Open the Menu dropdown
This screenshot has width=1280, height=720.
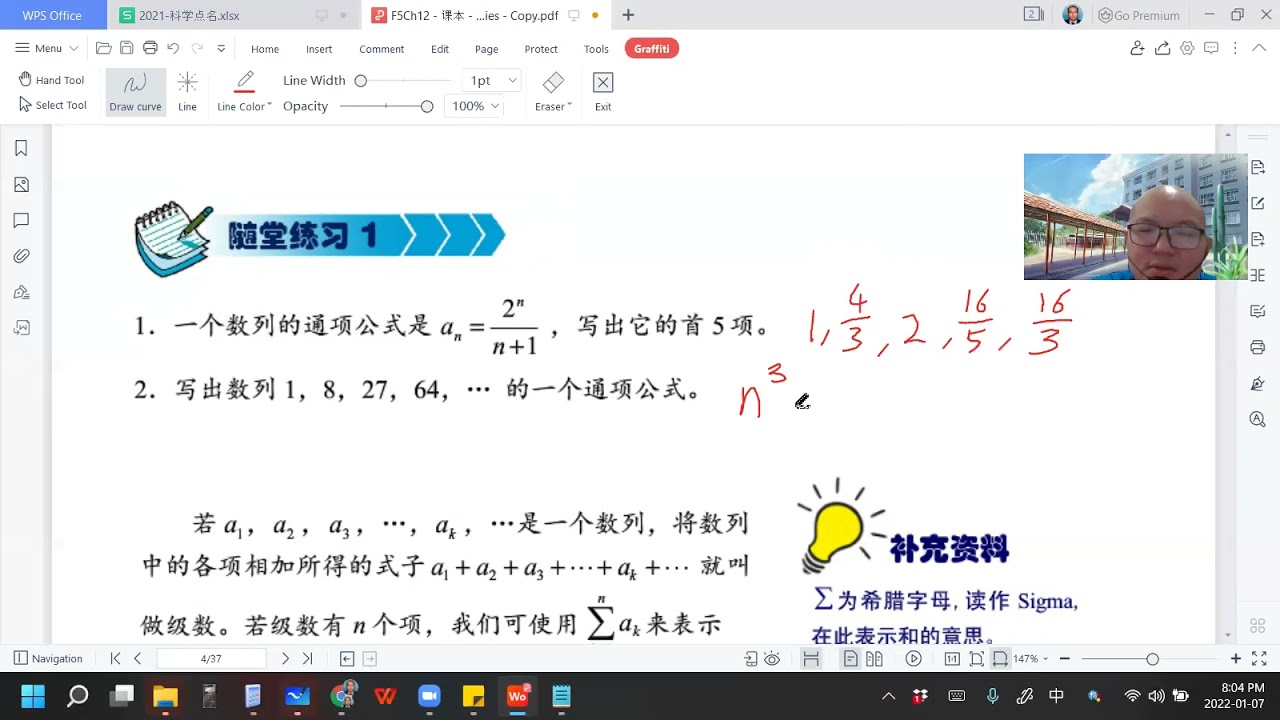tap(47, 48)
